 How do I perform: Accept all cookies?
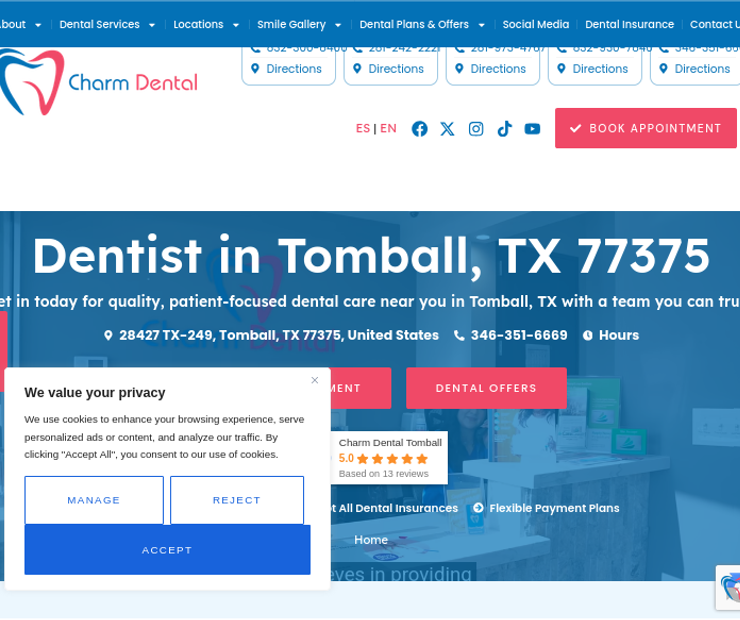tap(167, 550)
